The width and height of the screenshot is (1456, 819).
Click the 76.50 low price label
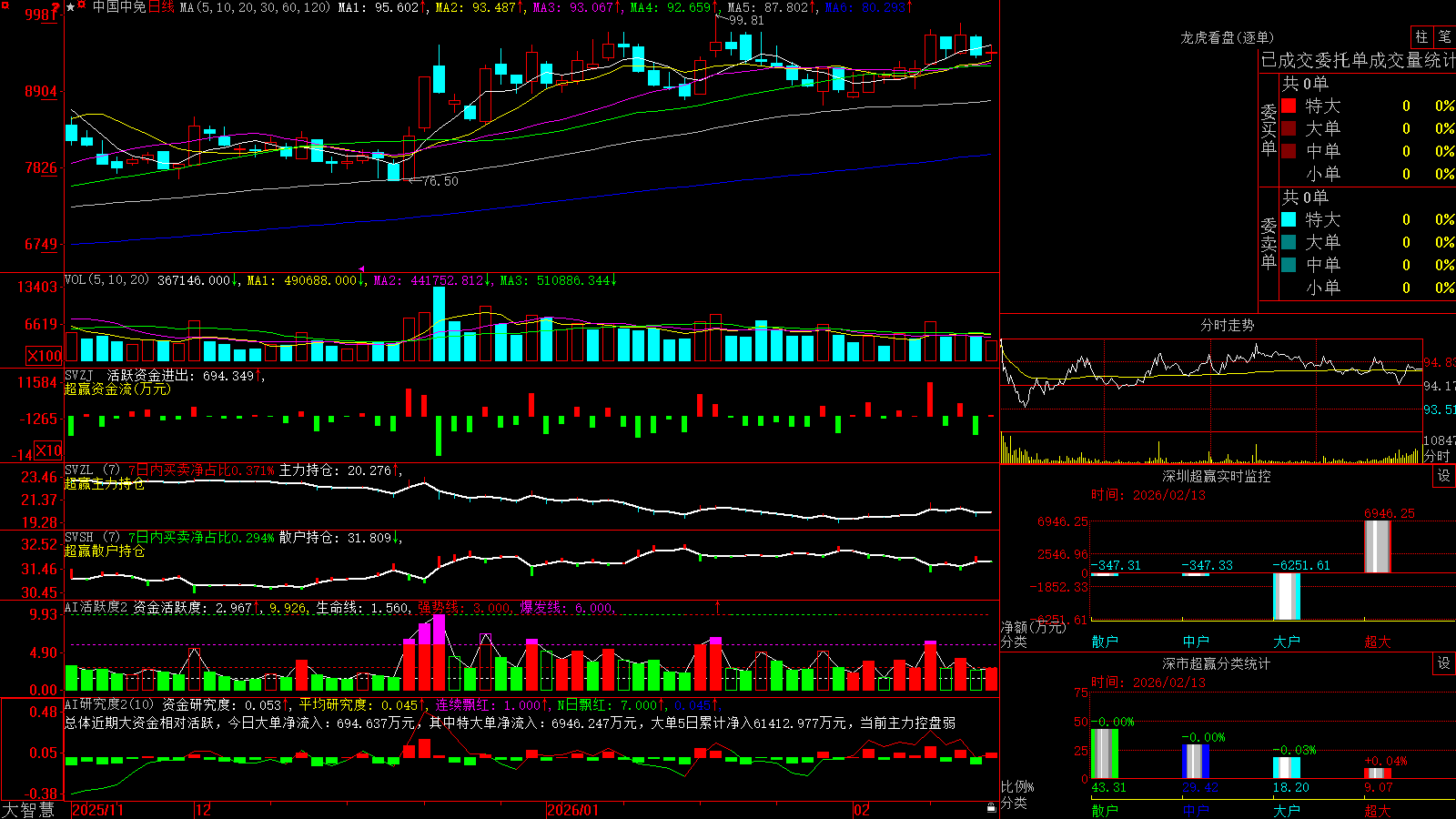click(x=440, y=181)
